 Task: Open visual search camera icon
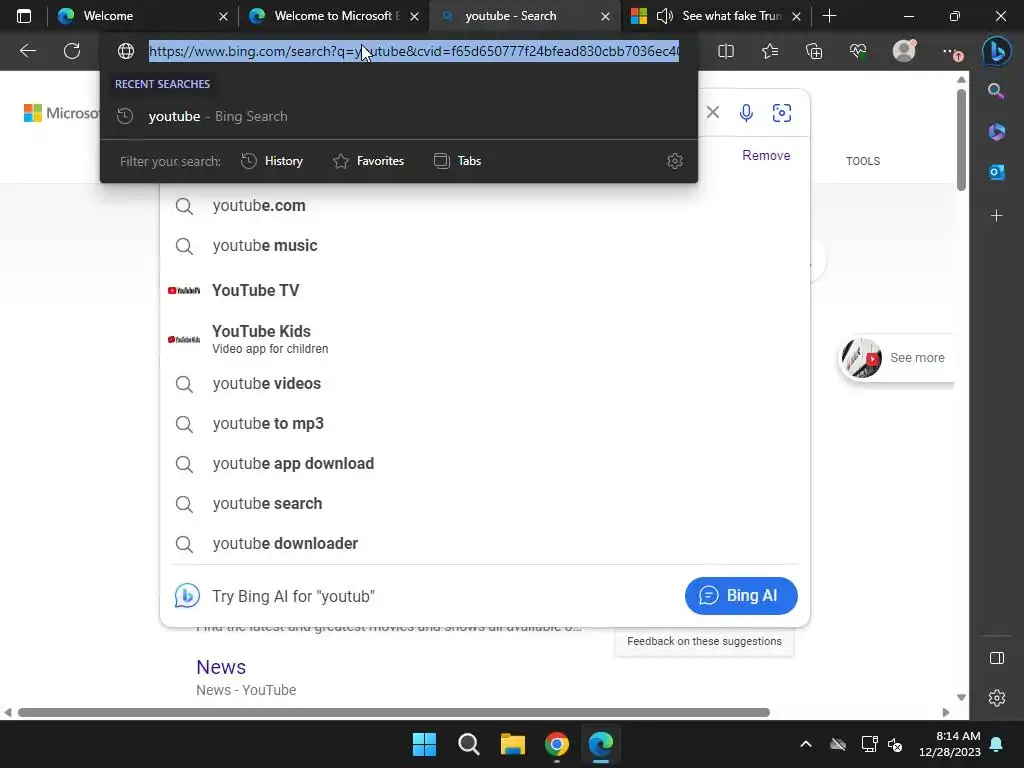tap(782, 112)
